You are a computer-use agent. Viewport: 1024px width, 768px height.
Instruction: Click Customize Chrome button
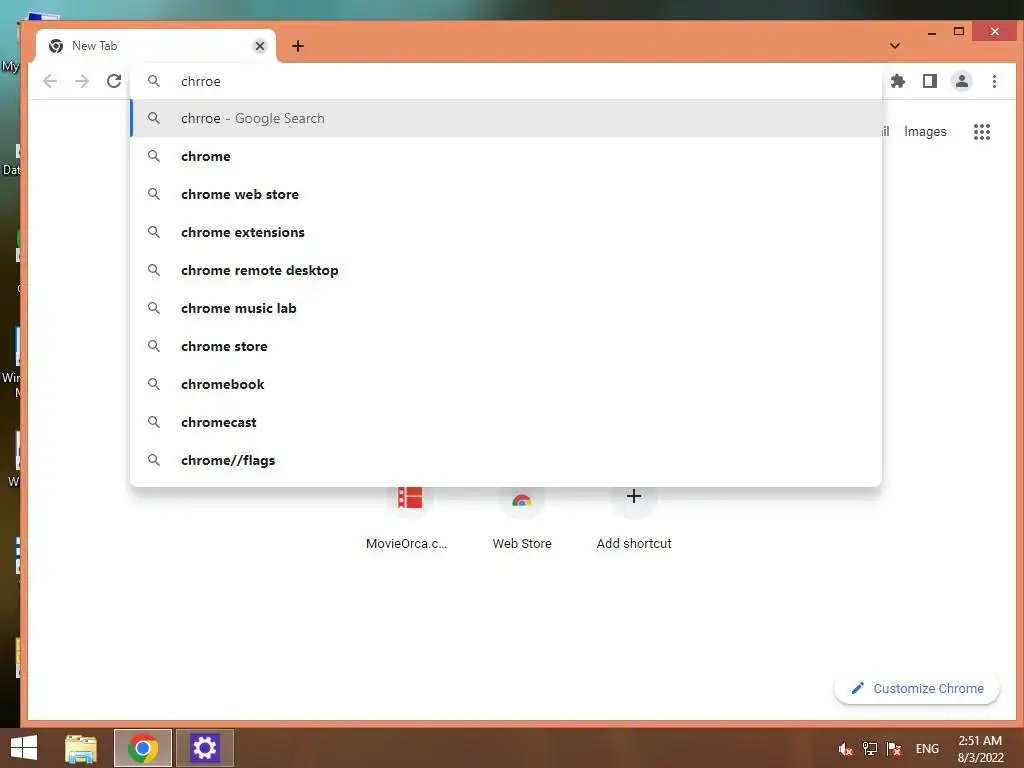click(917, 688)
